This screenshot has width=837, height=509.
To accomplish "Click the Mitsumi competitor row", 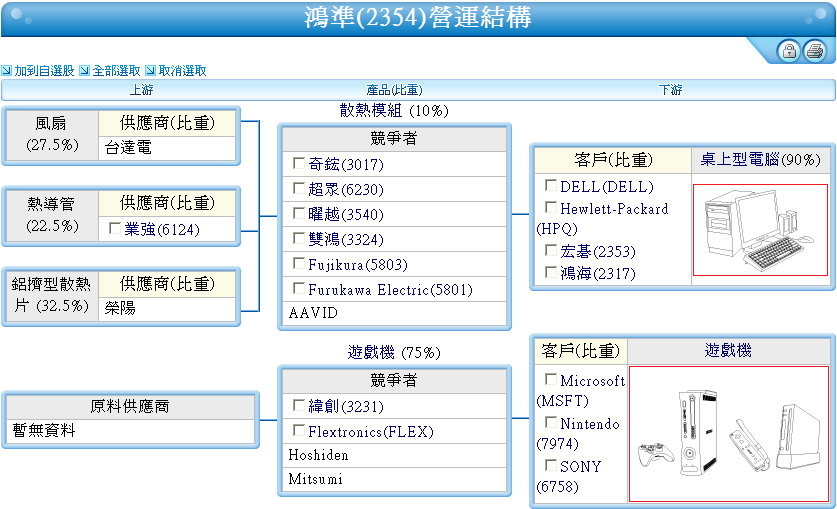I will pyautogui.click(x=394, y=479).
